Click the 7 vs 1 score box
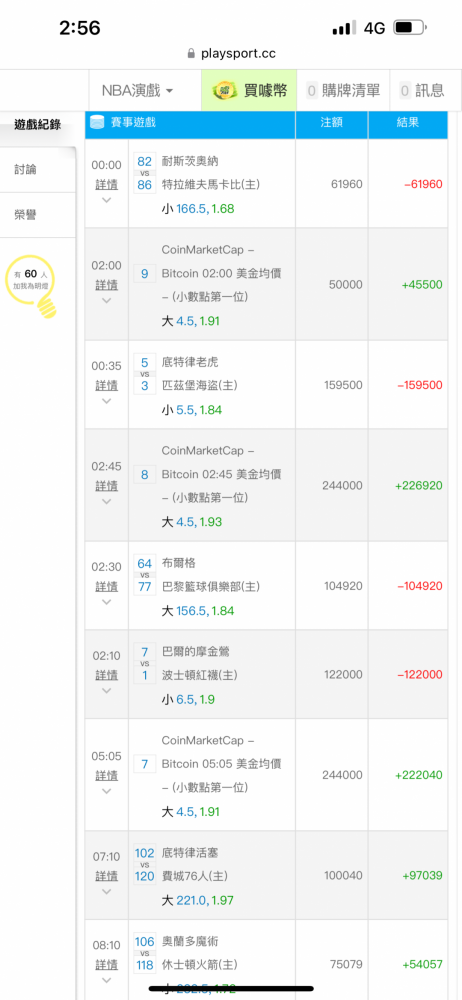 [145, 663]
